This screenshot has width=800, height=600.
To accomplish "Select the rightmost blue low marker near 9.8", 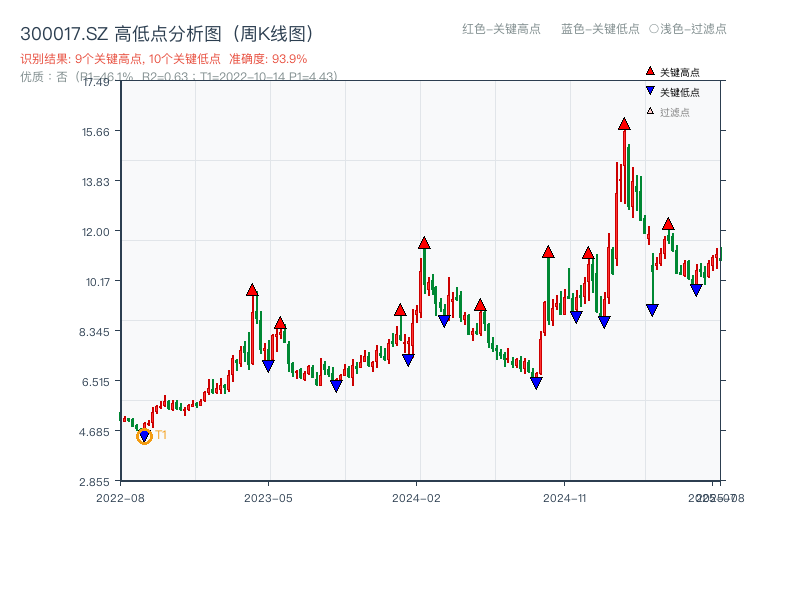I will 696,290.
